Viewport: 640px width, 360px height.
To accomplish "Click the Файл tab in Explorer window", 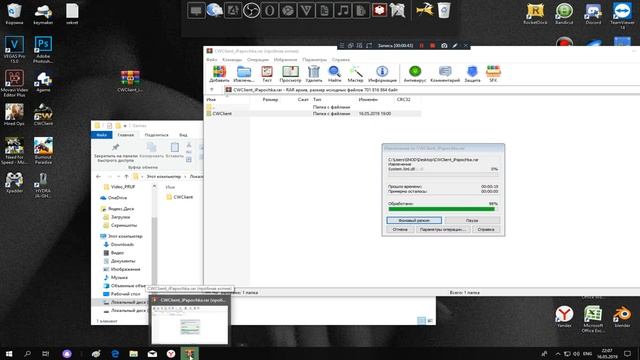I will coord(102,135).
